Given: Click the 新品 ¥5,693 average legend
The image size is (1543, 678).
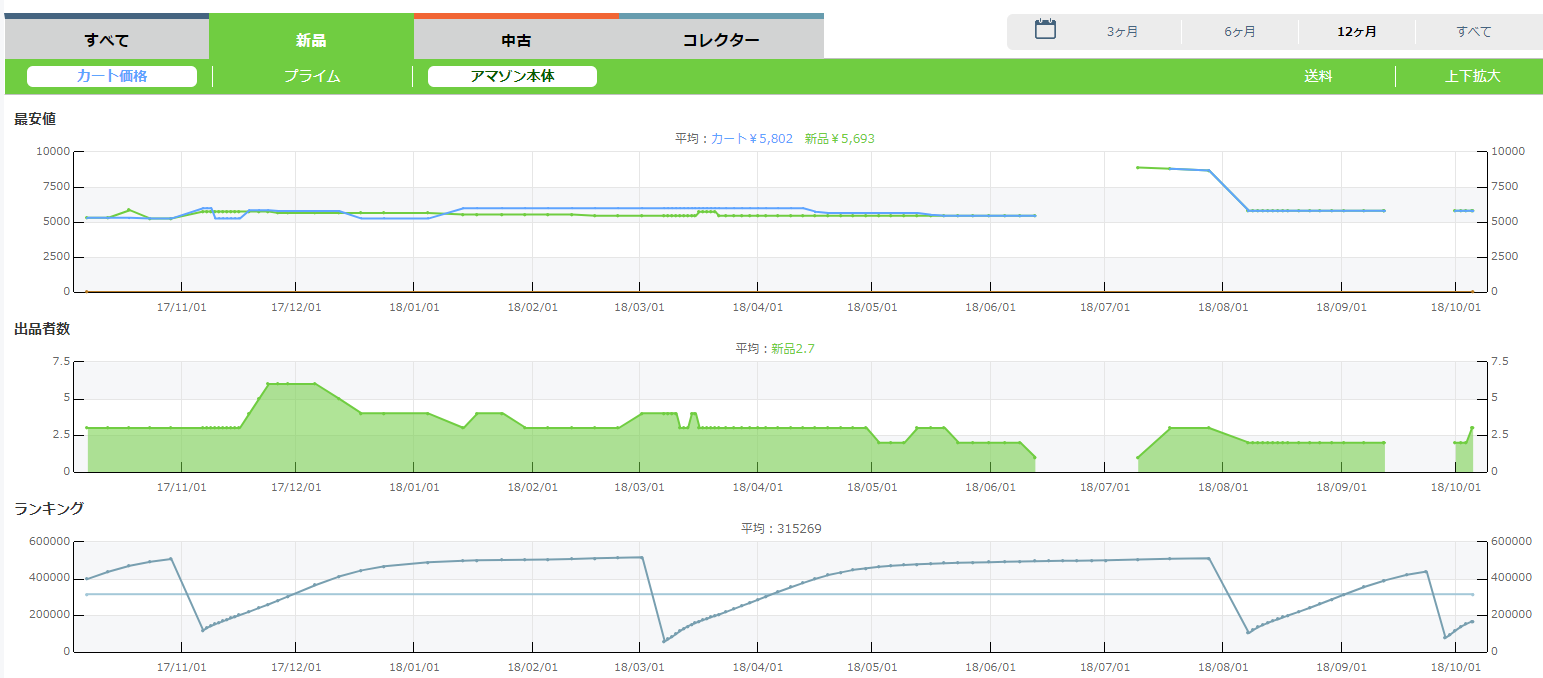Looking at the screenshot, I should [x=839, y=139].
